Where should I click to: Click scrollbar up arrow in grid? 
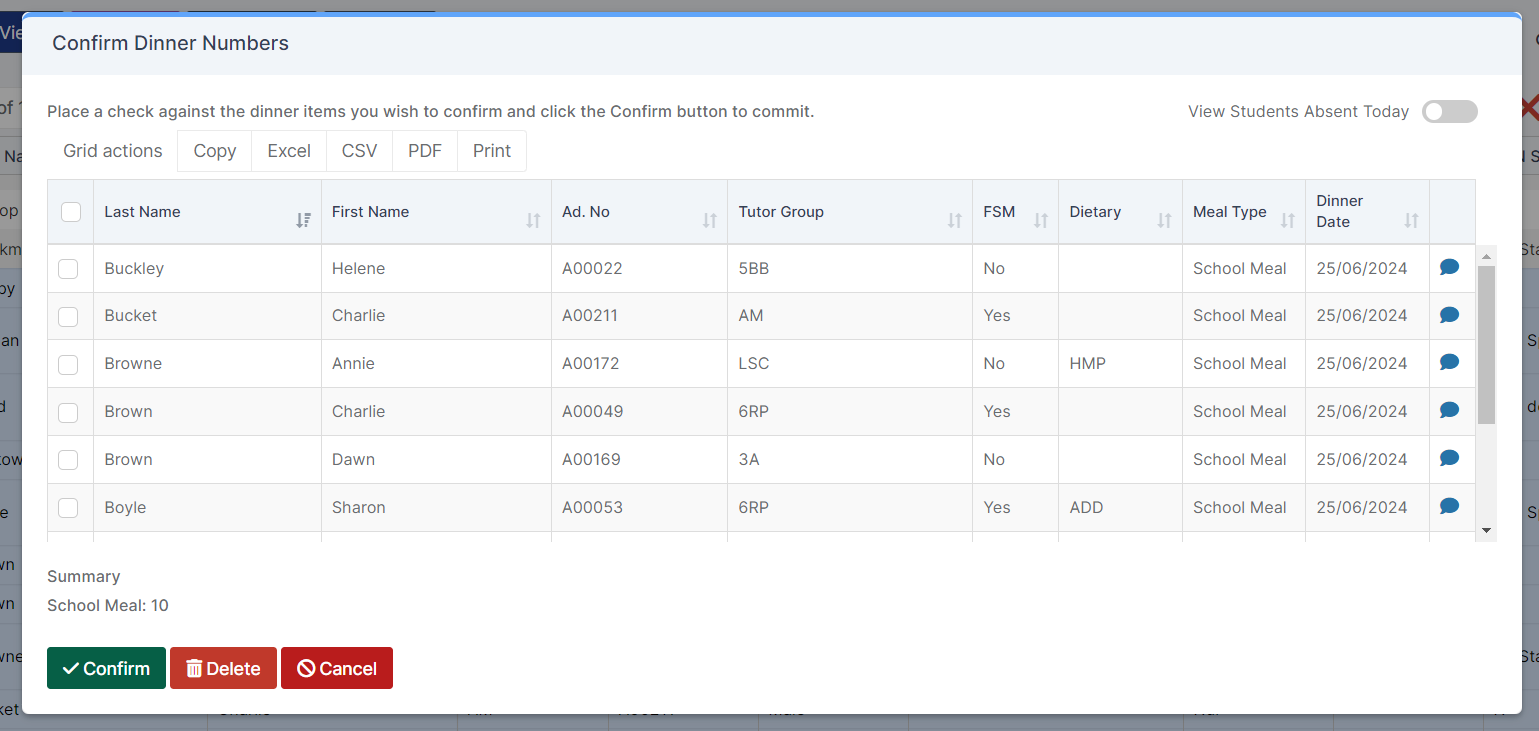1486,256
